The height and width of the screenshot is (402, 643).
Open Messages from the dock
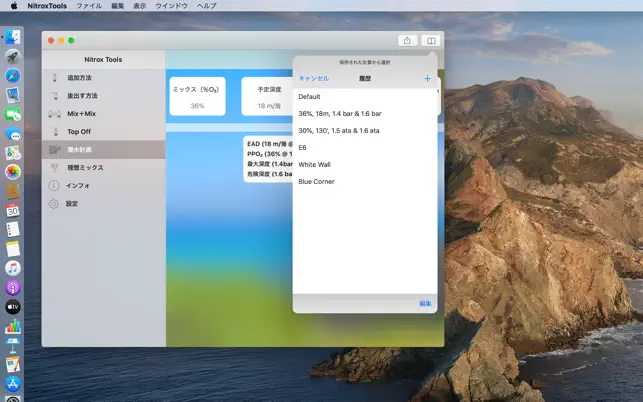coord(13,134)
